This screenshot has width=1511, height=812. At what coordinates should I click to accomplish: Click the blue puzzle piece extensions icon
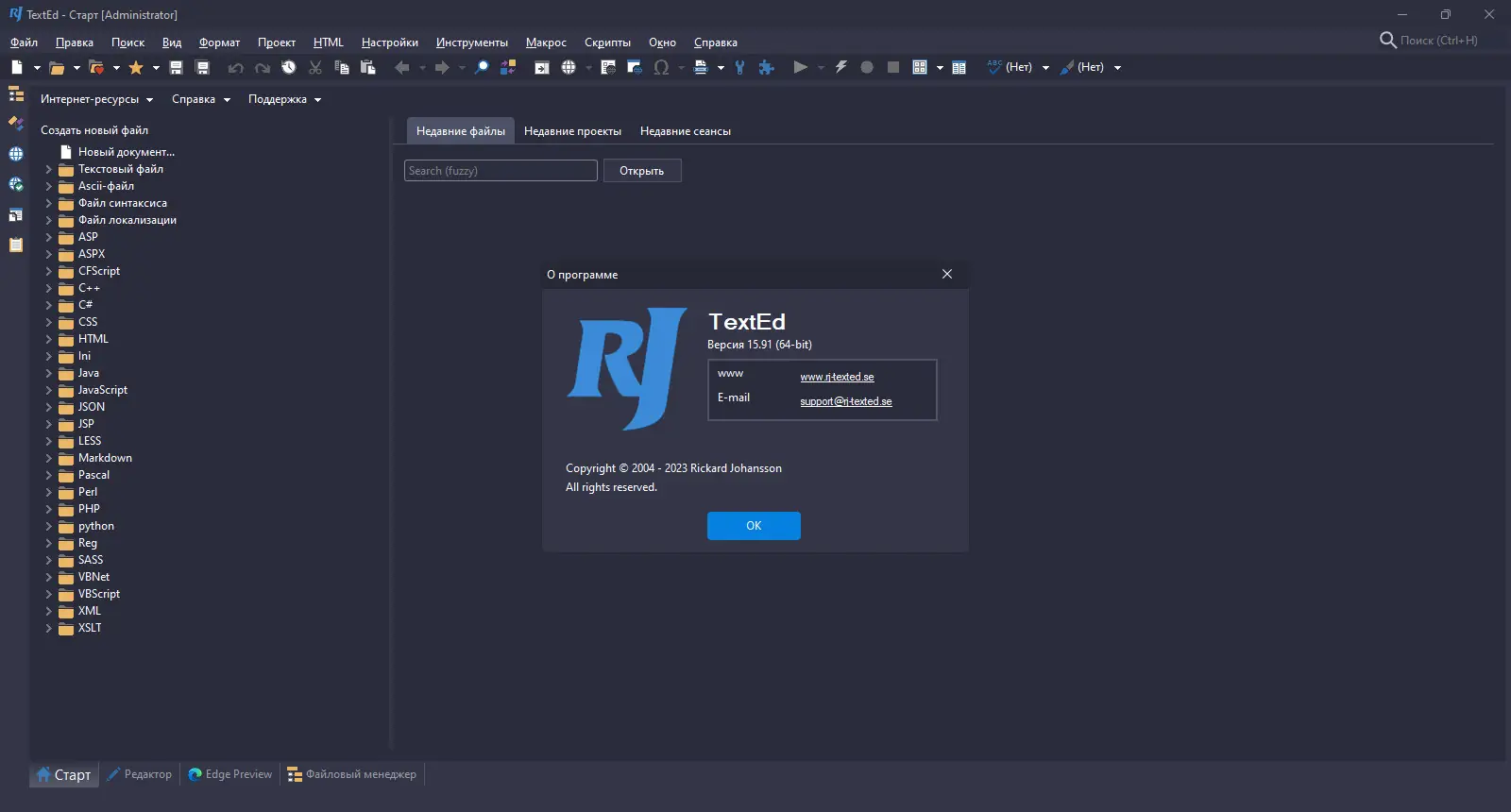tap(767, 67)
